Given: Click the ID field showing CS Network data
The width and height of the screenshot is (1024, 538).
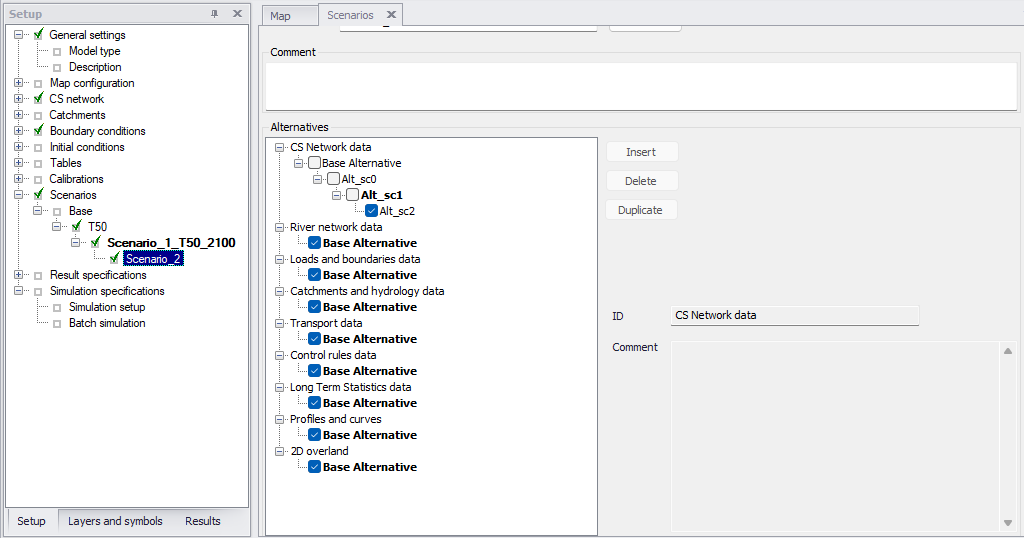Looking at the screenshot, I should point(795,315).
